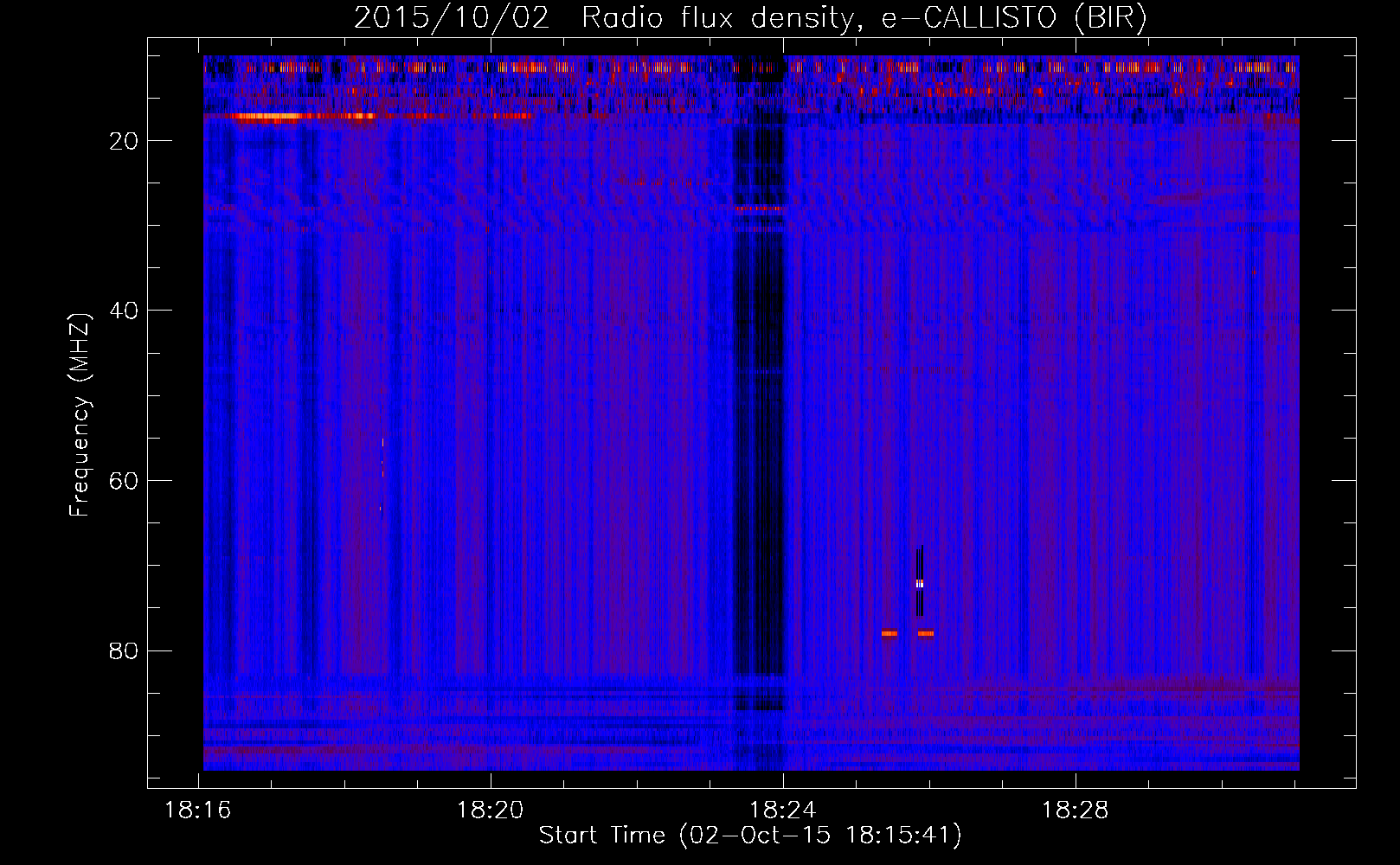Click the 20 MHz frequency label
The height and width of the screenshot is (865, 1400).
[x=125, y=141]
